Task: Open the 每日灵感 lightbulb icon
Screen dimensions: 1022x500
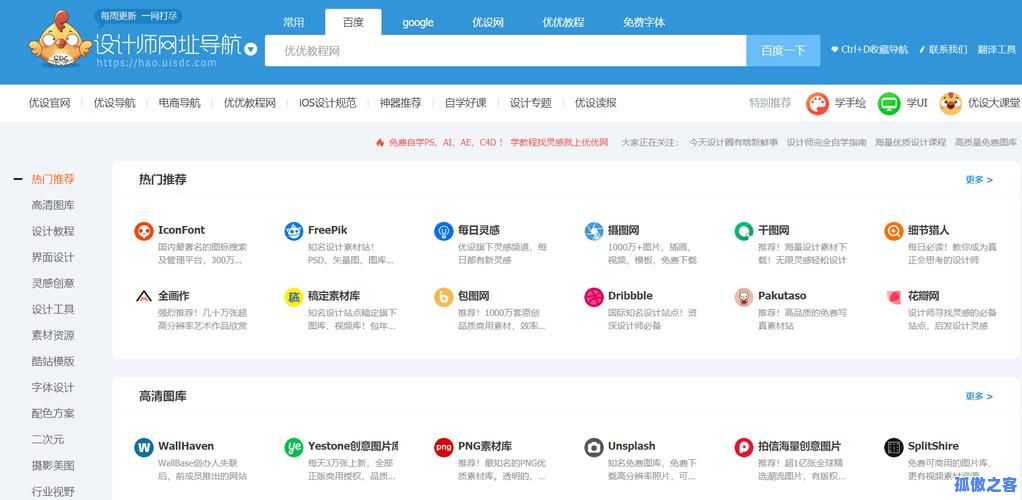Action: pyautogui.click(x=444, y=231)
